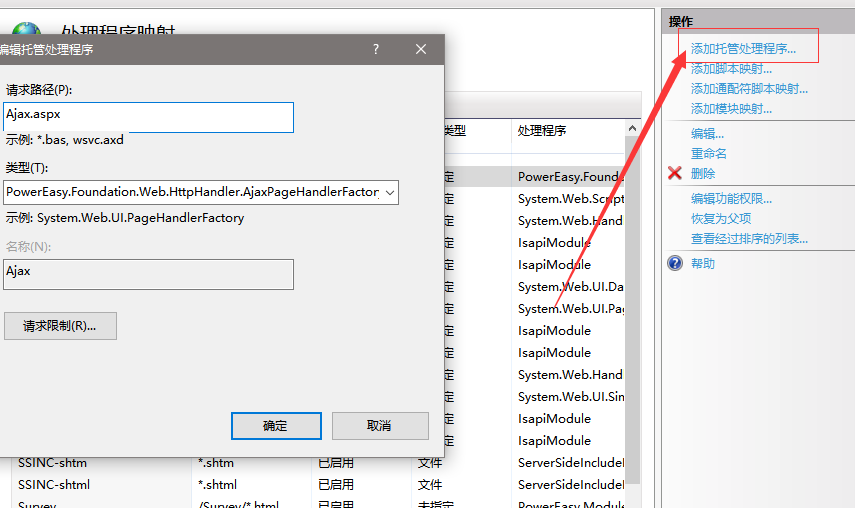Screen dimensions: 855x508
Task: Click the 添加模块映射 action link
Action: (x=731, y=109)
